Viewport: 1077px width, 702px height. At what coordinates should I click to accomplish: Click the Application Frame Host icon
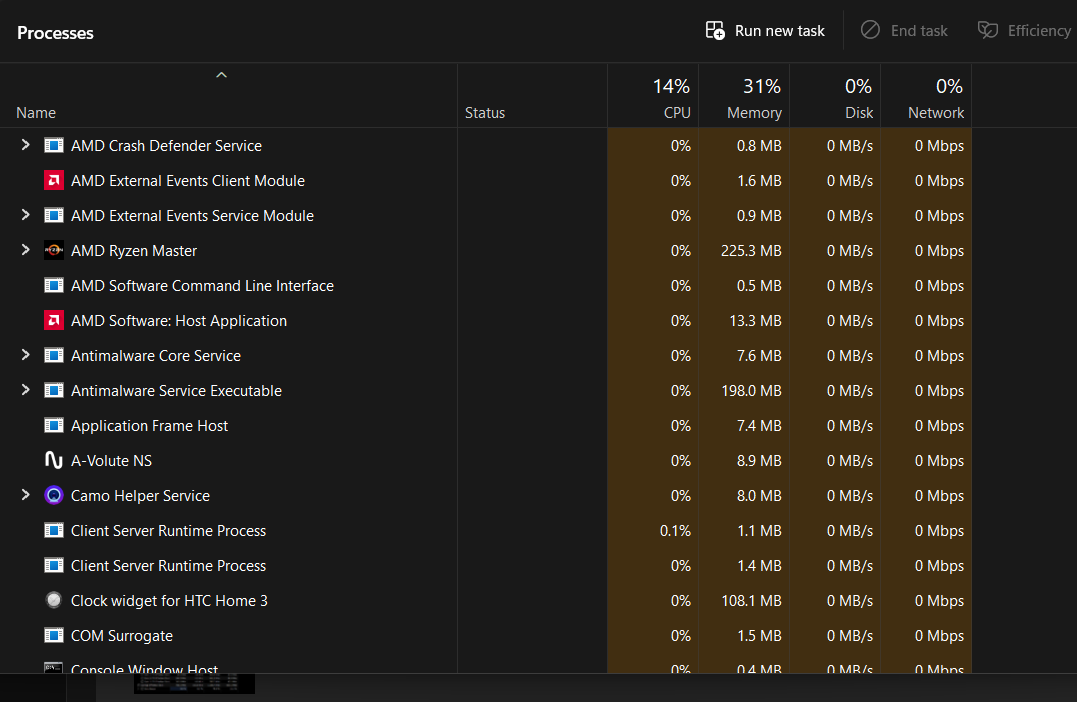point(54,426)
